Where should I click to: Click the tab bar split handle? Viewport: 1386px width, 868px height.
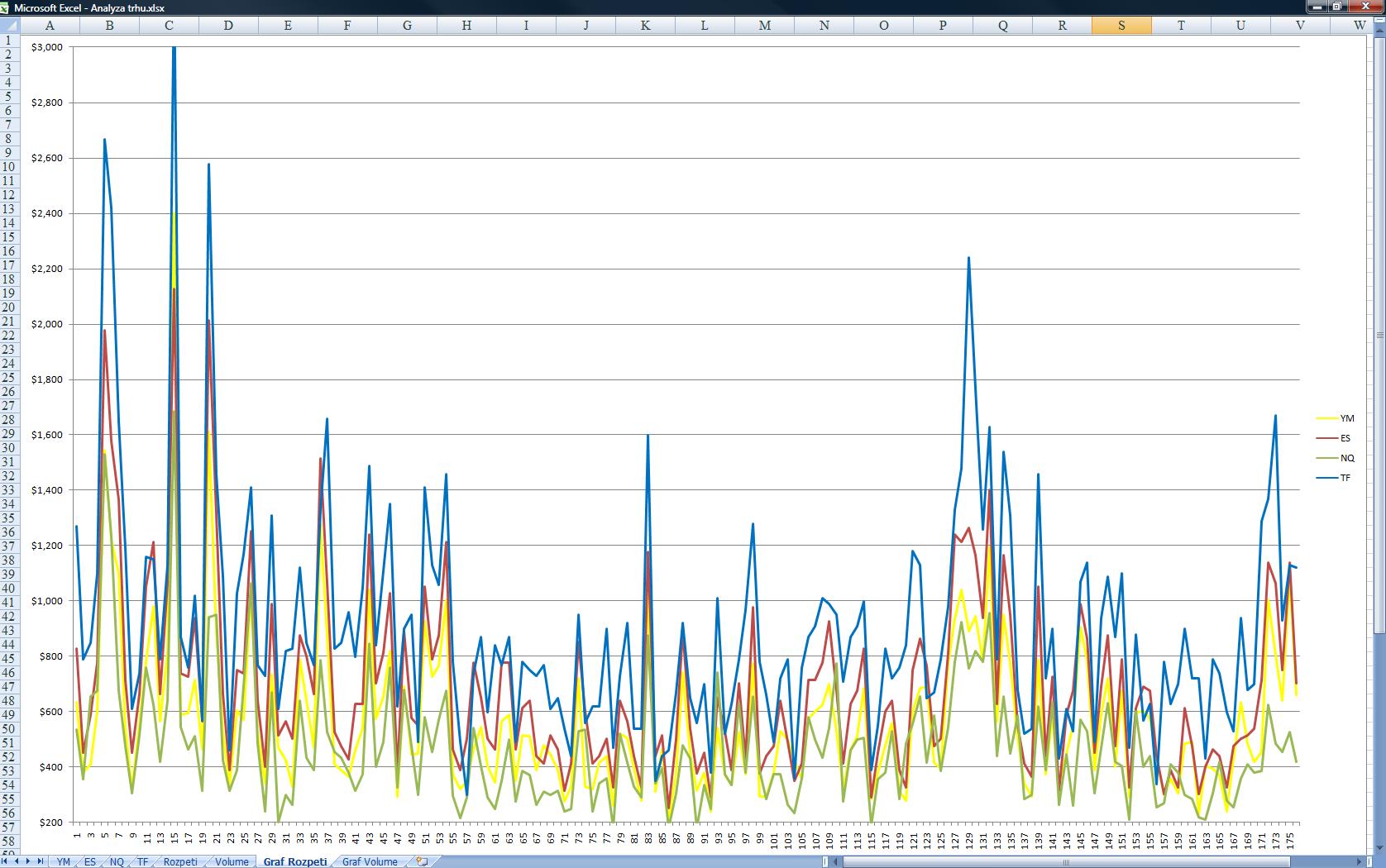824,861
